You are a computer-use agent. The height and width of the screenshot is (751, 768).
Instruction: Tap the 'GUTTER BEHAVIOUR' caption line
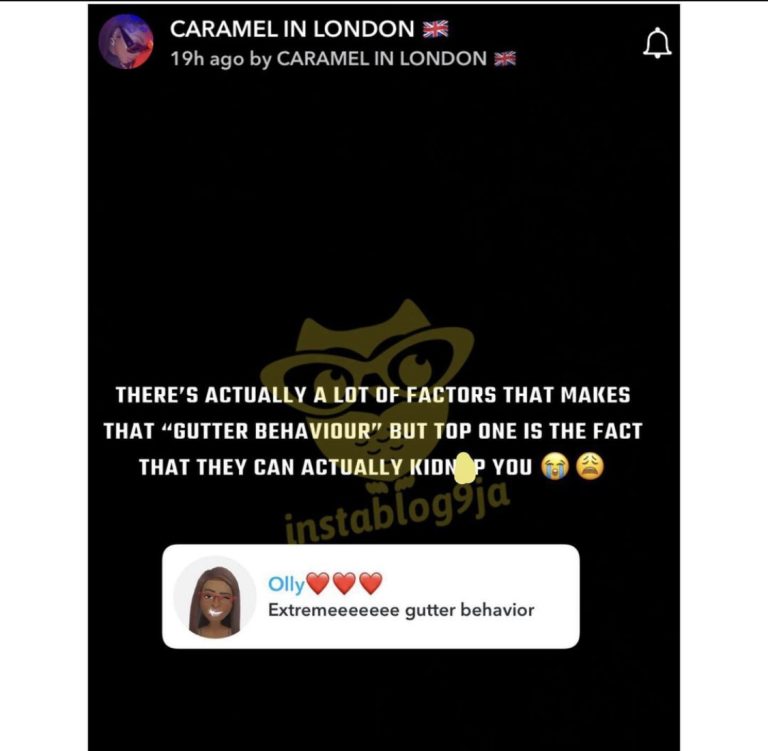click(x=373, y=431)
